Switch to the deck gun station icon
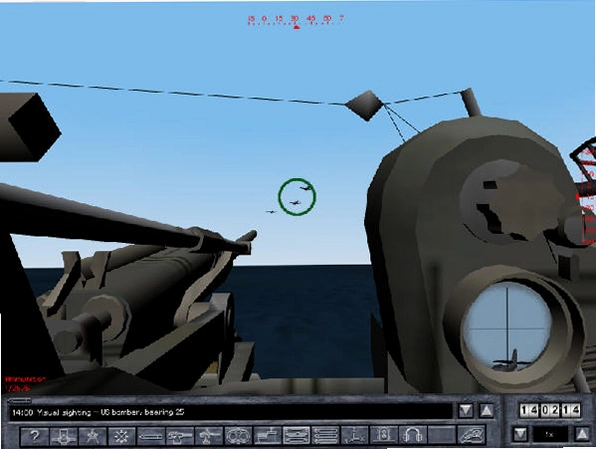The image size is (596, 449). [x=180, y=436]
